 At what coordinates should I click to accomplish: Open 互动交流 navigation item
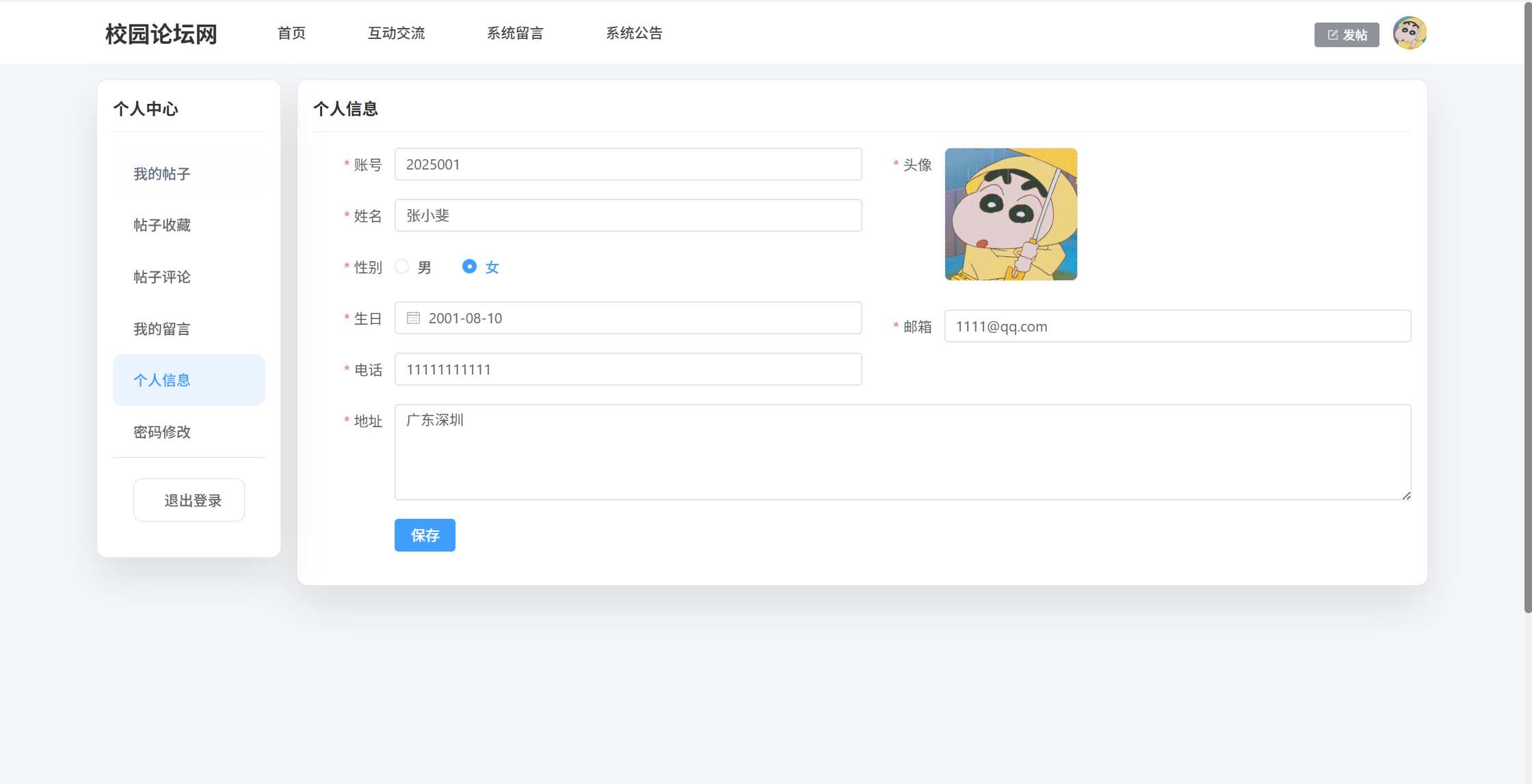coord(396,33)
